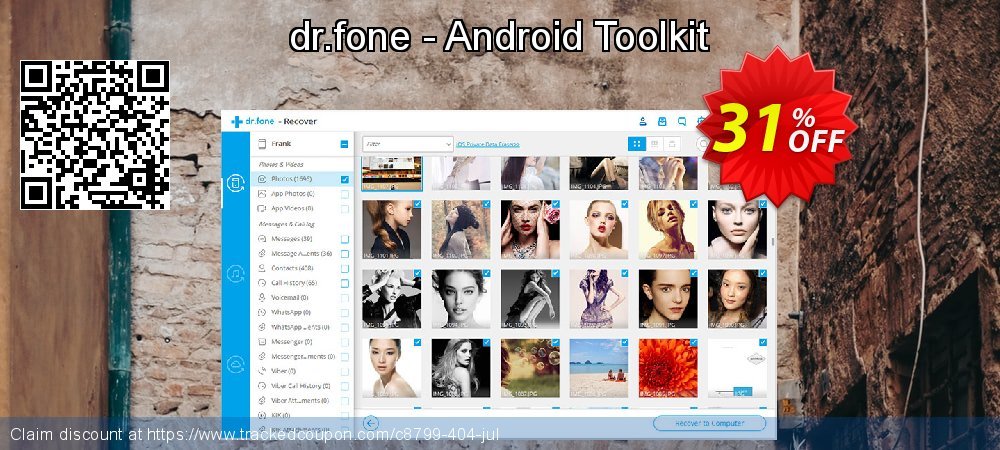This screenshot has width=1000, height=450.
Task: Uncheck the red flower photo checkbox
Action: click(x=694, y=342)
